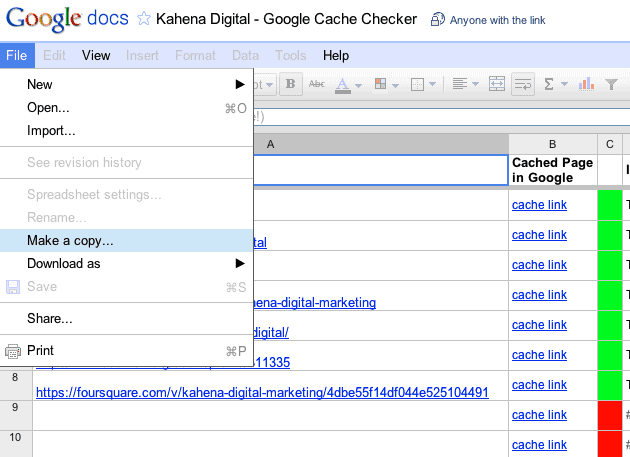Click cache link in row 9
This screenshot has width=630, height=457.
539,414
